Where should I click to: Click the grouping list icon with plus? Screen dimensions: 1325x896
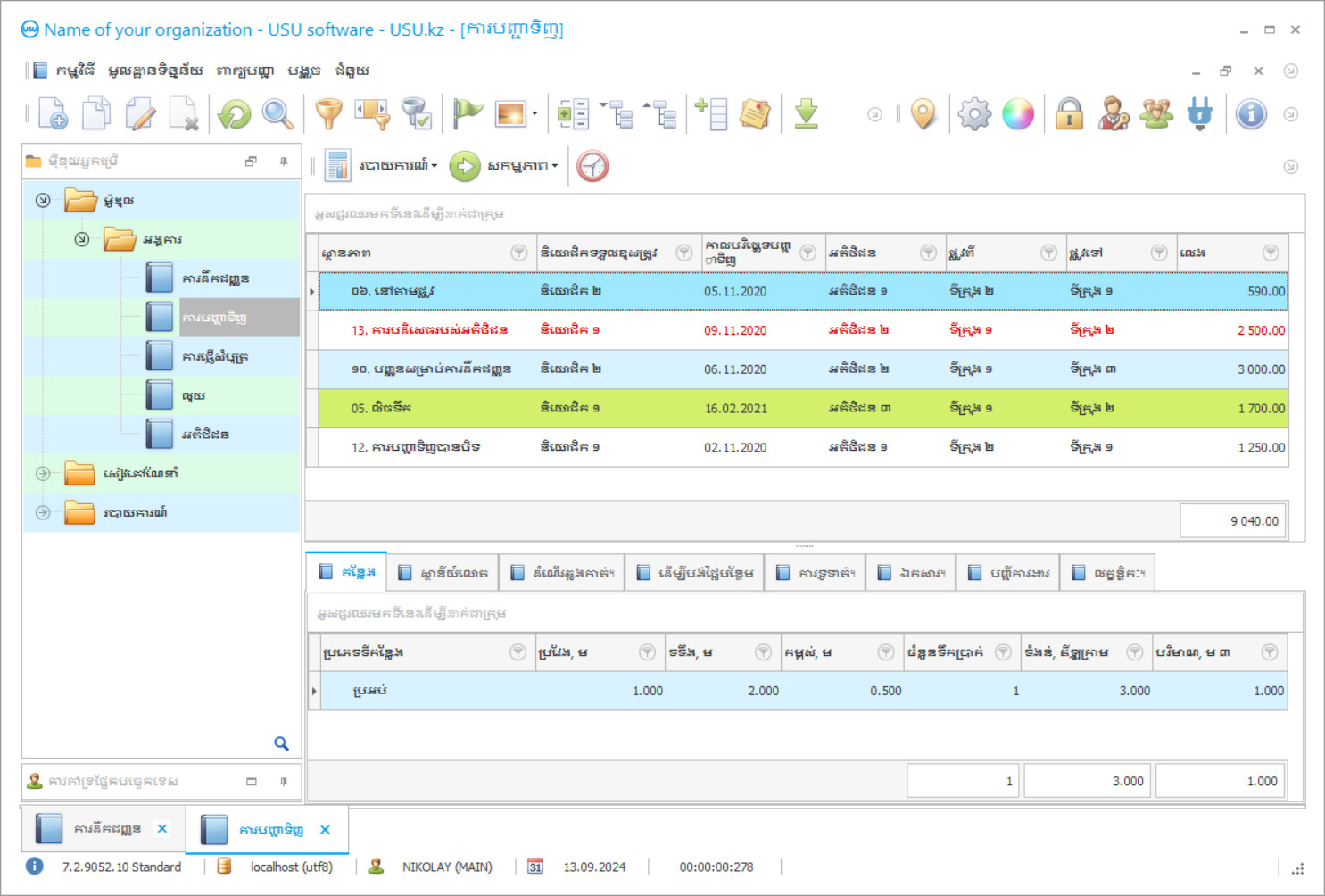(x=573, y=113)
